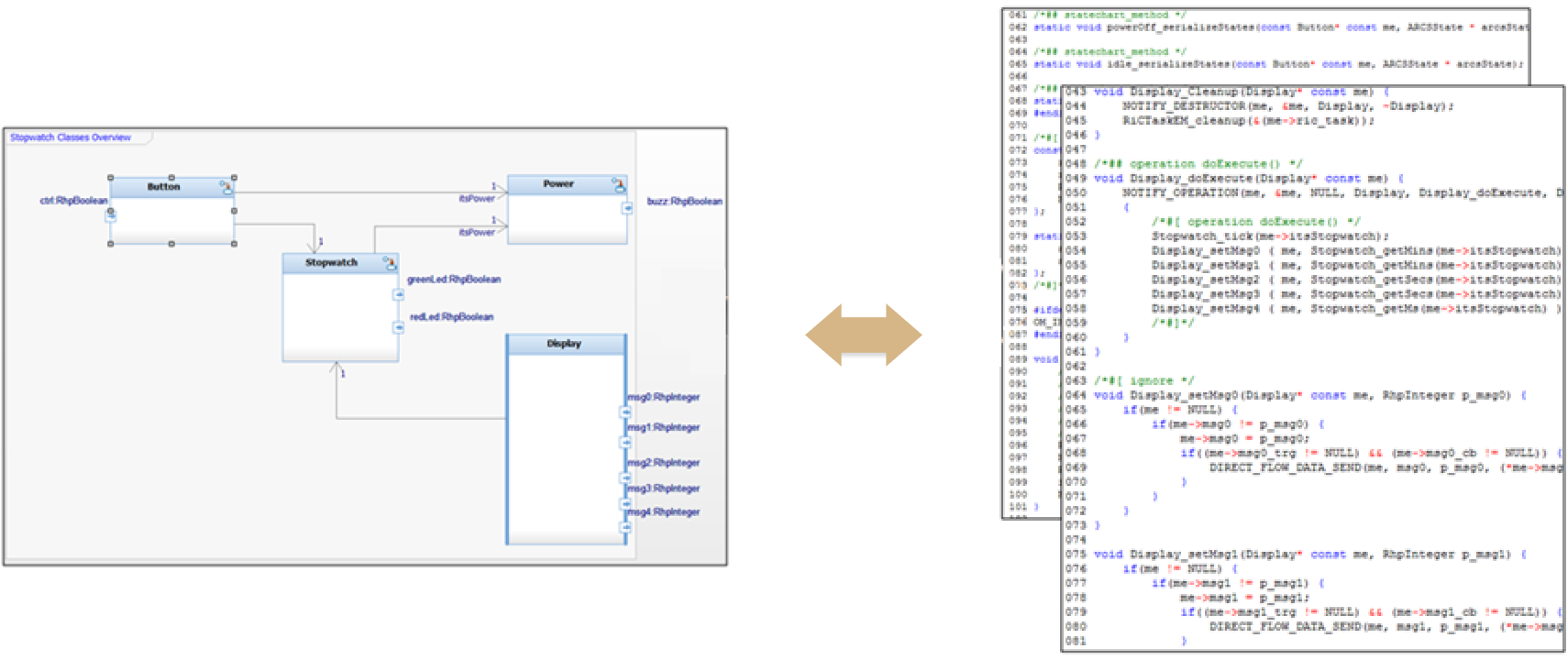Click the msg0 port icon on Display
Viewport: 1568px width, 660px height.
tap(626, 412)
